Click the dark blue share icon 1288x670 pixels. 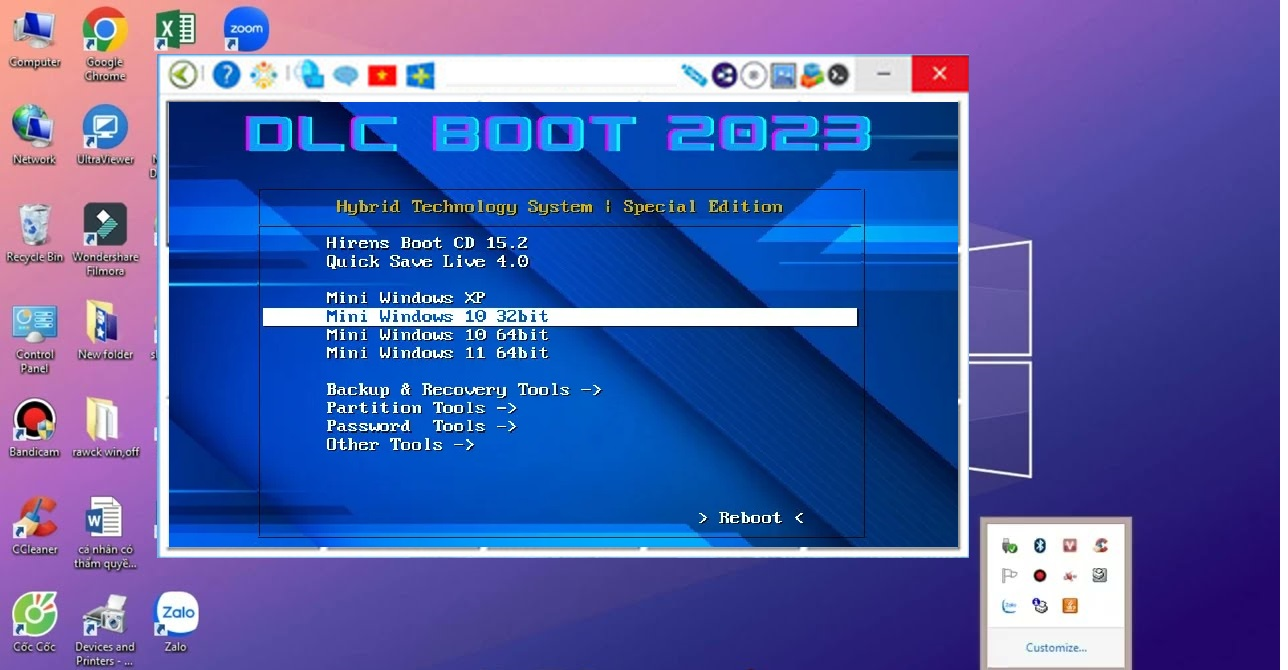(x=724, y=75)
